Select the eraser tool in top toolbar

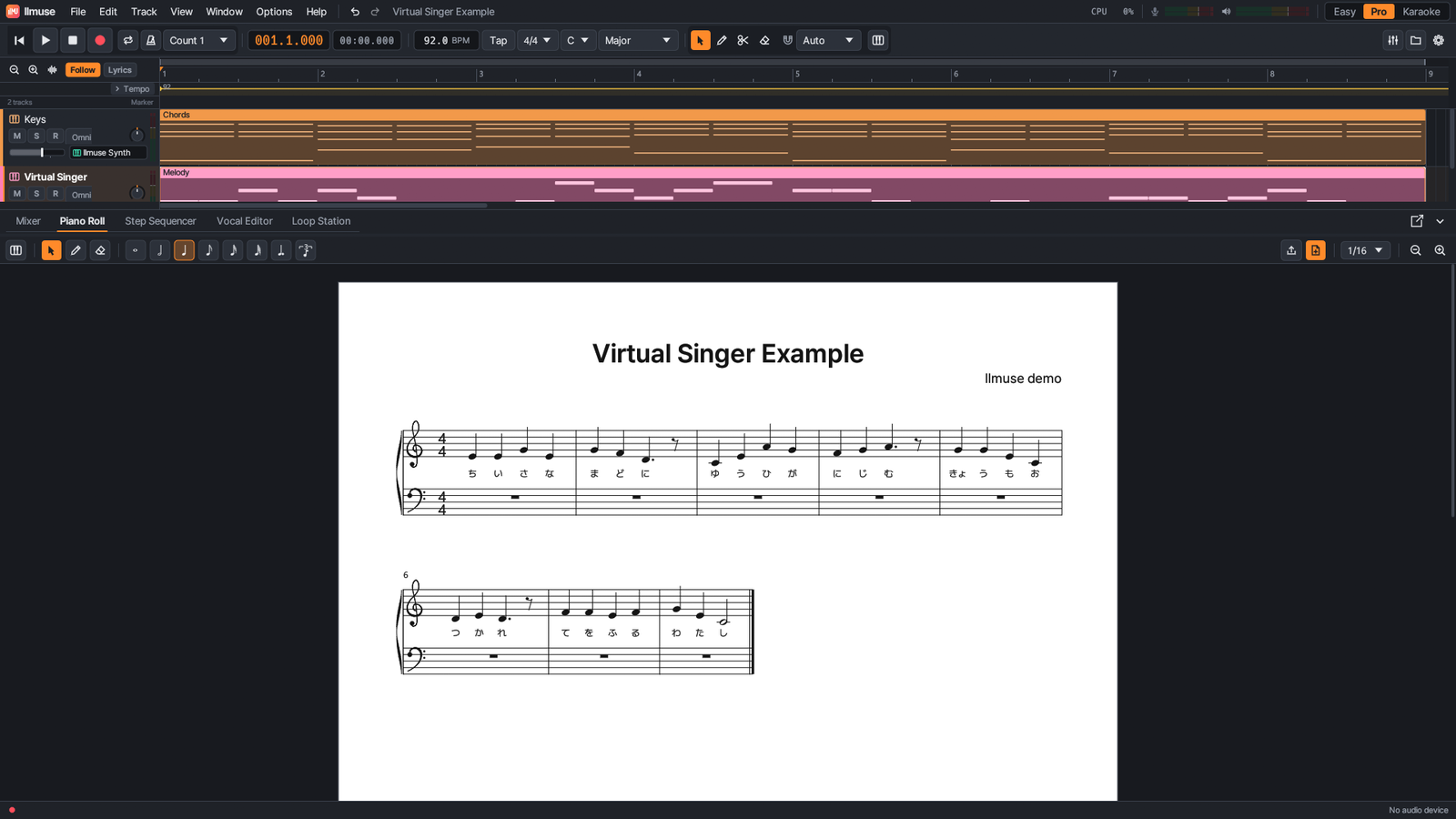coord(764,40)
